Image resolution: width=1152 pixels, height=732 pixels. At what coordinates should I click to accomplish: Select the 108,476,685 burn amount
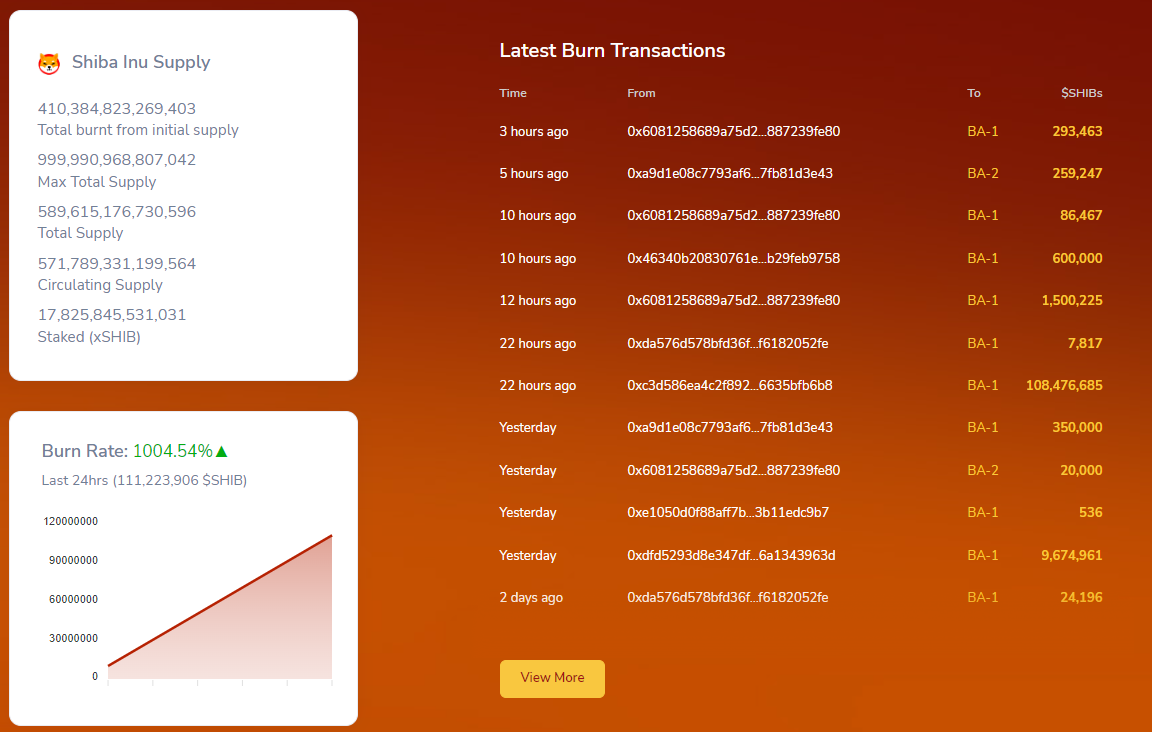(1064, 385)
